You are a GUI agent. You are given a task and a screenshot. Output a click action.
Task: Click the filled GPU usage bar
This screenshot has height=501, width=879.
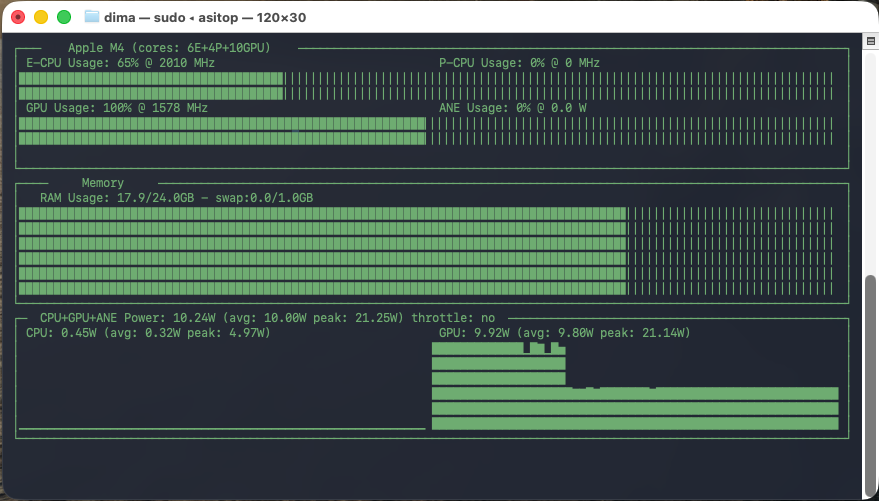click(222, 131)
